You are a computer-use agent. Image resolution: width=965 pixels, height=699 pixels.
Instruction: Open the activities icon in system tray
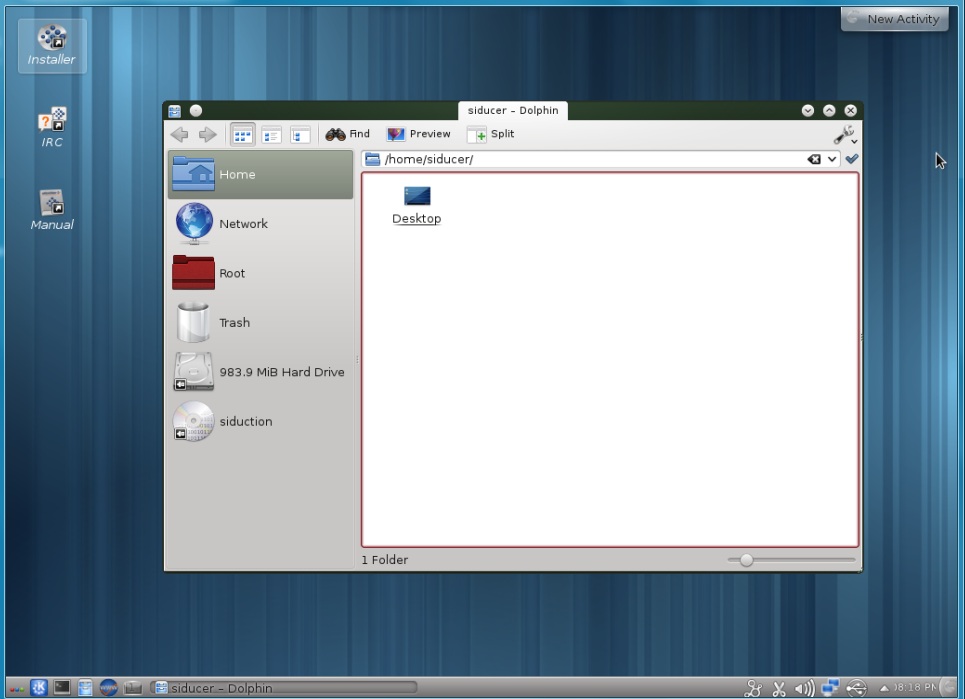click(753, 688)
